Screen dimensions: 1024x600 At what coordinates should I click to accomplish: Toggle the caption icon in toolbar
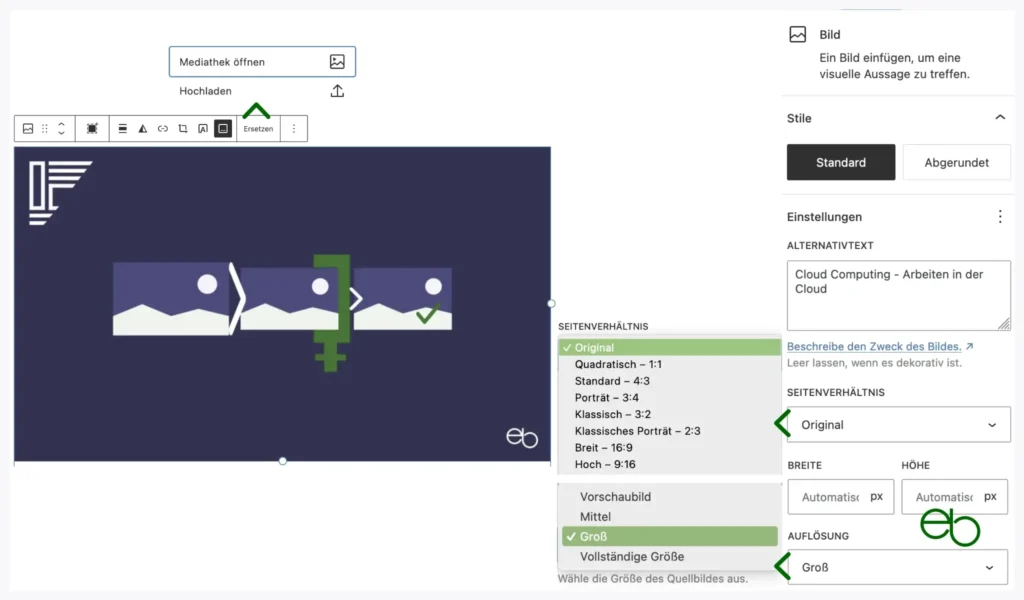click(x=223, y=129)
